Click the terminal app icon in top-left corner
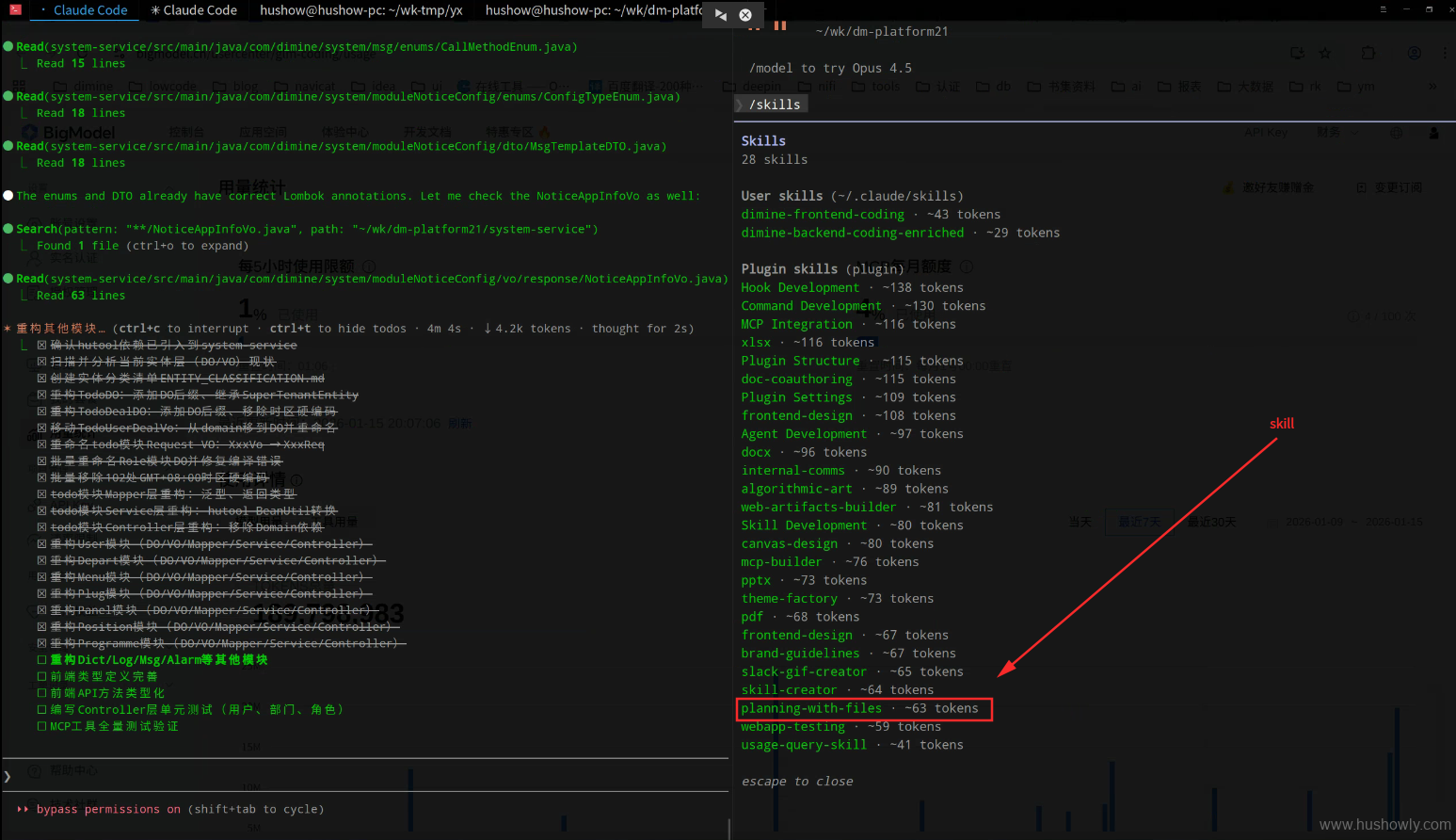 pyautogui.click(x=15, y=9)
